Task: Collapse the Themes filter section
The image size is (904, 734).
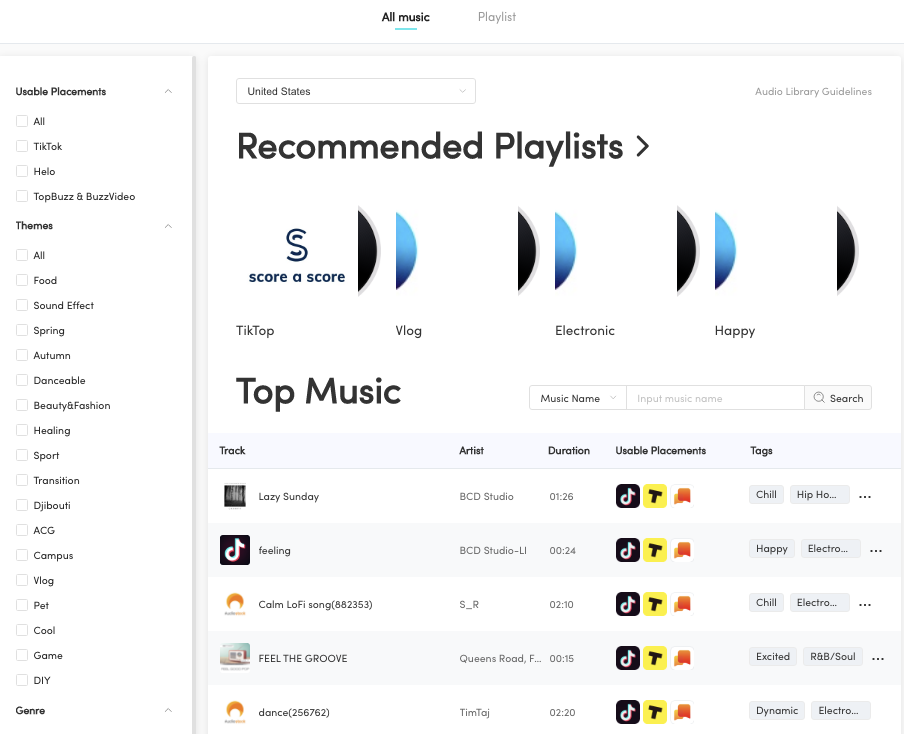Action: 168,225
